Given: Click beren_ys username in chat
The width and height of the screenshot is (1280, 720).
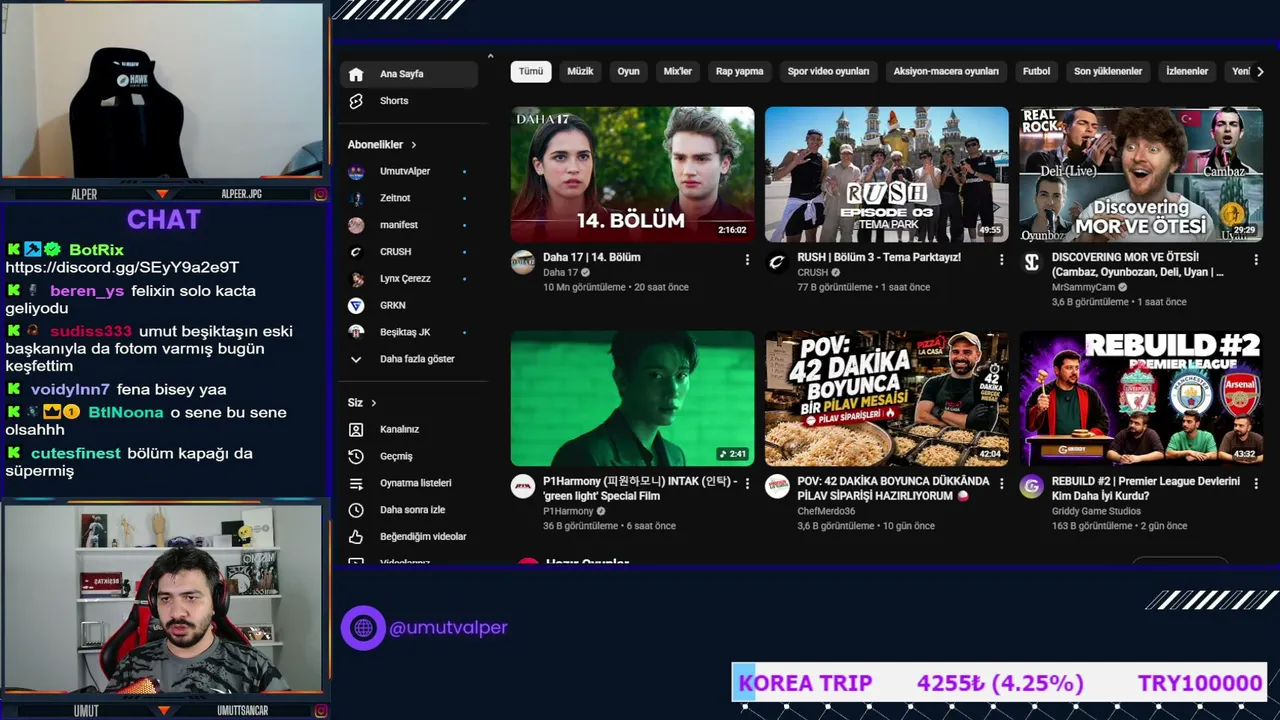Looking at the screenshot, I should point(87,291).
